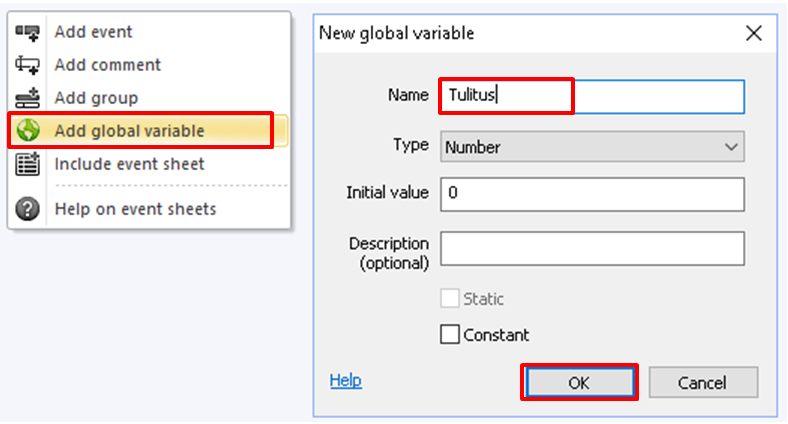Enable the Constant checkbox
The width and height of the screenshot is (788, 424).
[x=449, y=334]
